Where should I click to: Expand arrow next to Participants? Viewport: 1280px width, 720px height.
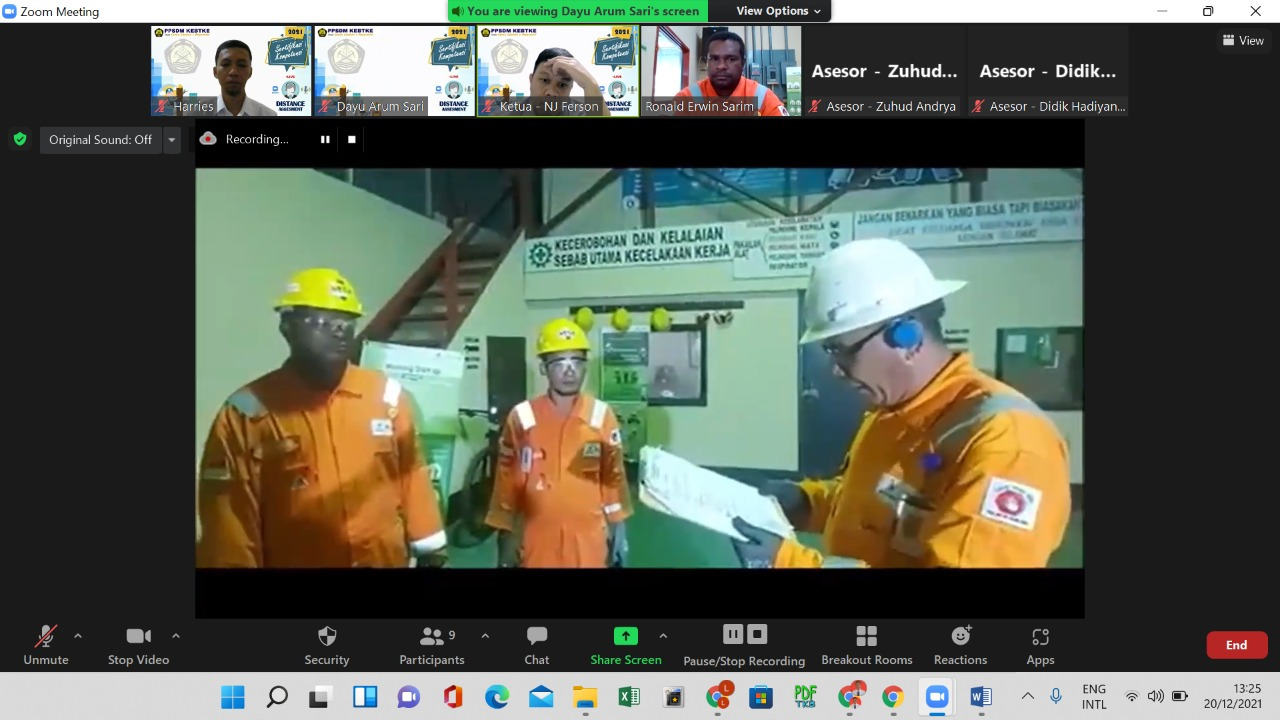point(485,636)
